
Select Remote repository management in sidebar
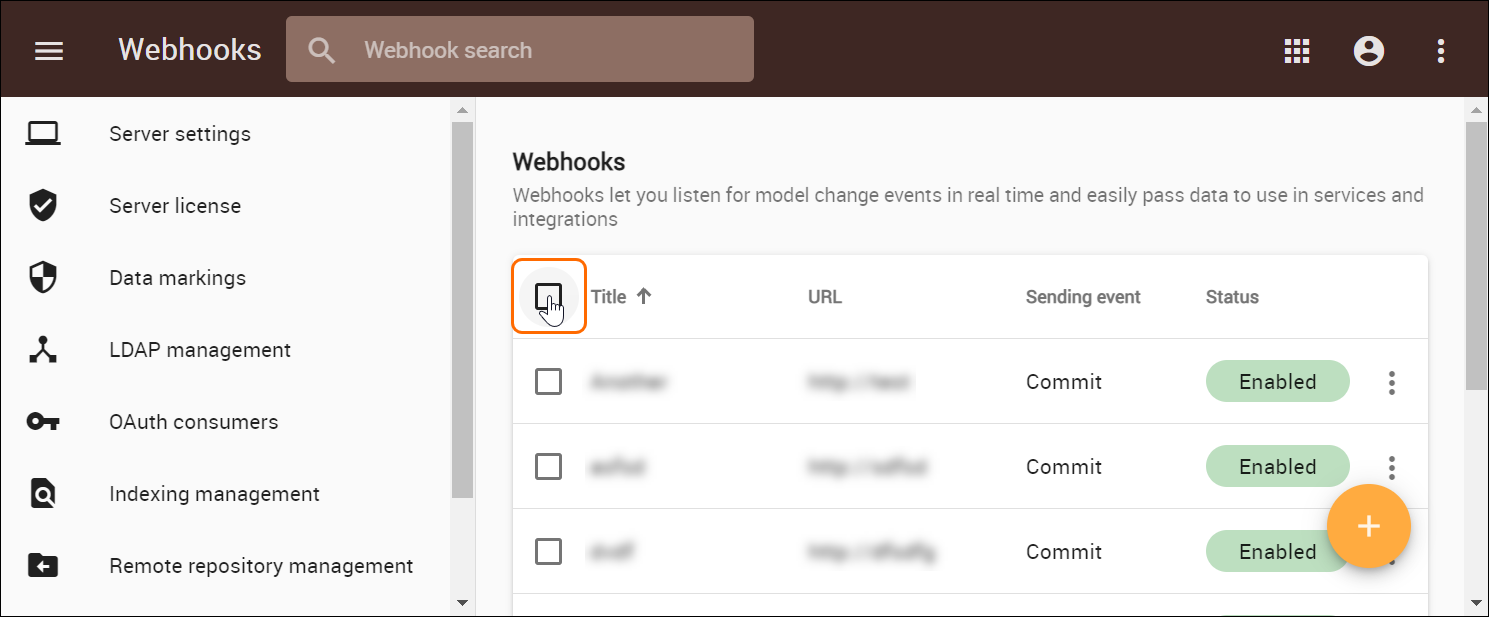(261, 566)
